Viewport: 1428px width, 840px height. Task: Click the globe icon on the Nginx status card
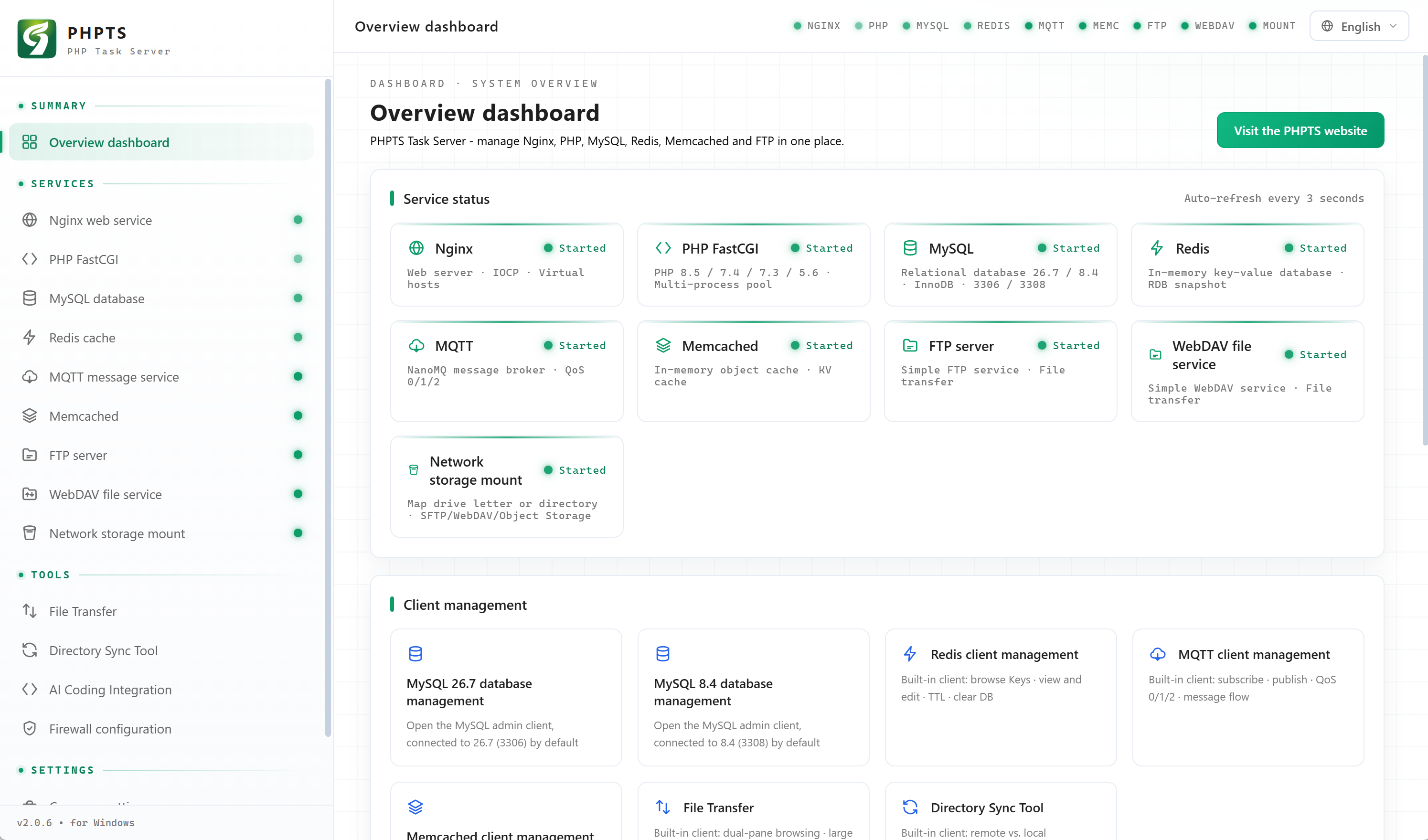click(416, 248)
